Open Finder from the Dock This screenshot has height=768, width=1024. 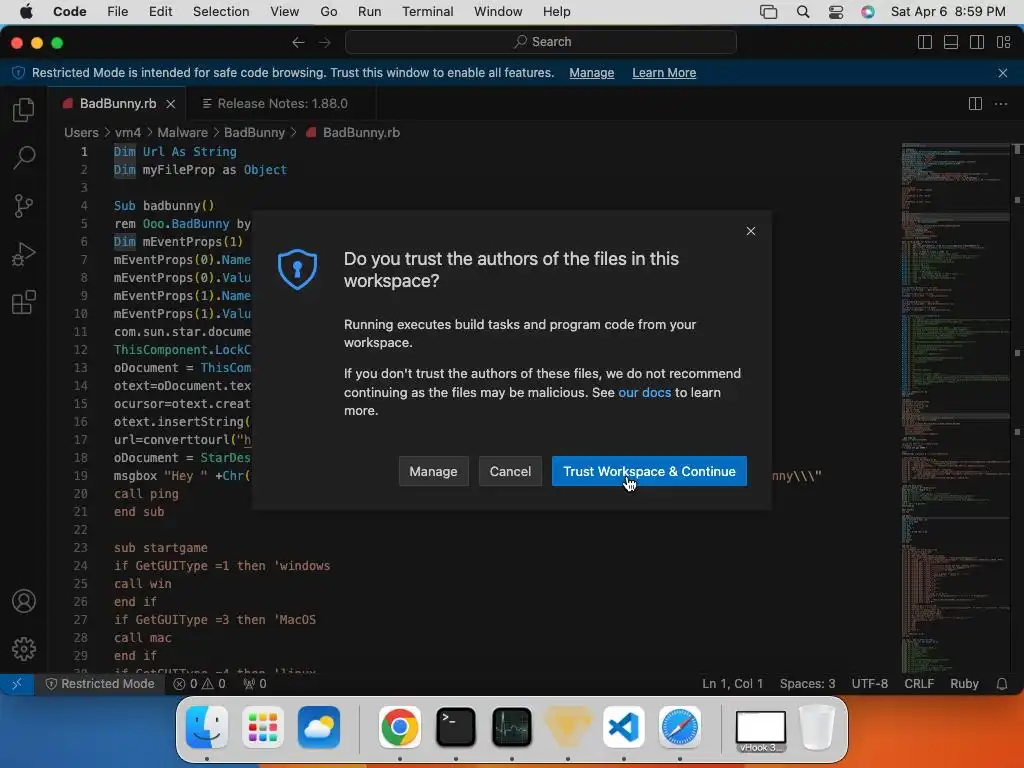coord(206,727)
